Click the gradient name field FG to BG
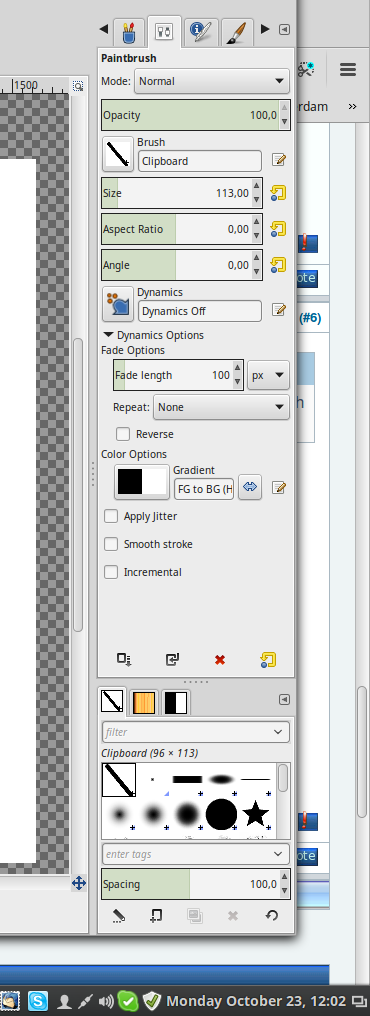 point(203,489)
